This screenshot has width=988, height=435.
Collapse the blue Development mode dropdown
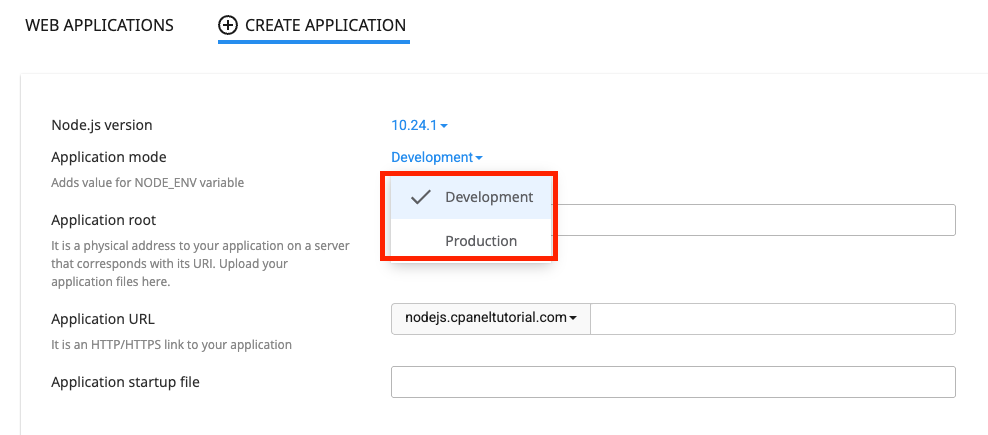[x=437, y=158]
